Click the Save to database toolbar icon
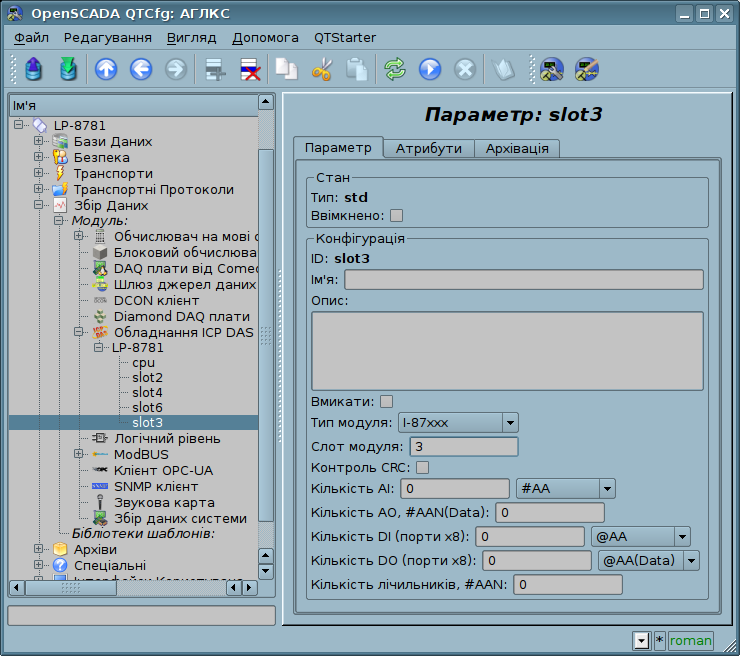 tap(68, 69)
